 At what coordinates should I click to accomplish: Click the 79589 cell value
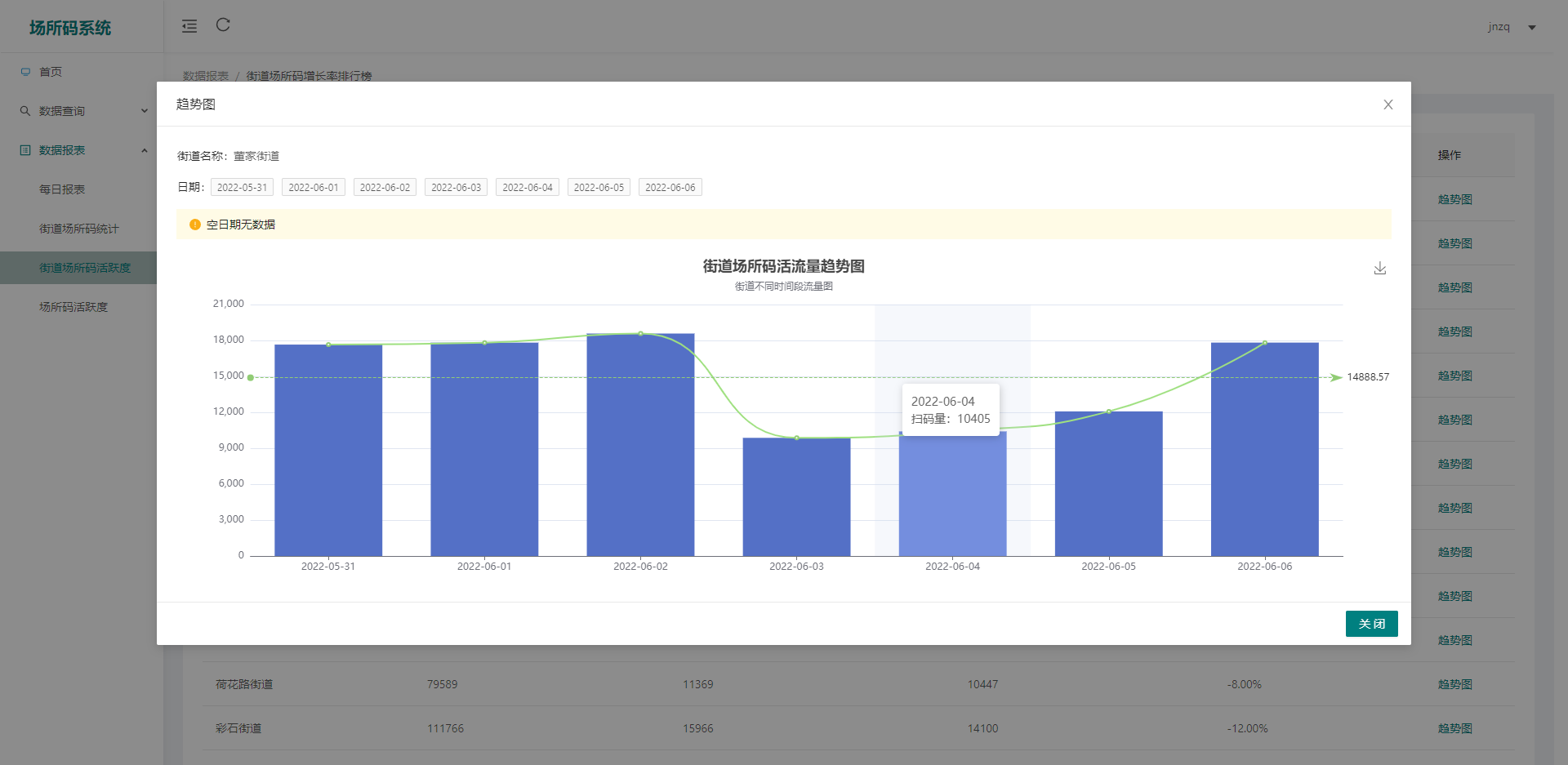tap(442, 684)
